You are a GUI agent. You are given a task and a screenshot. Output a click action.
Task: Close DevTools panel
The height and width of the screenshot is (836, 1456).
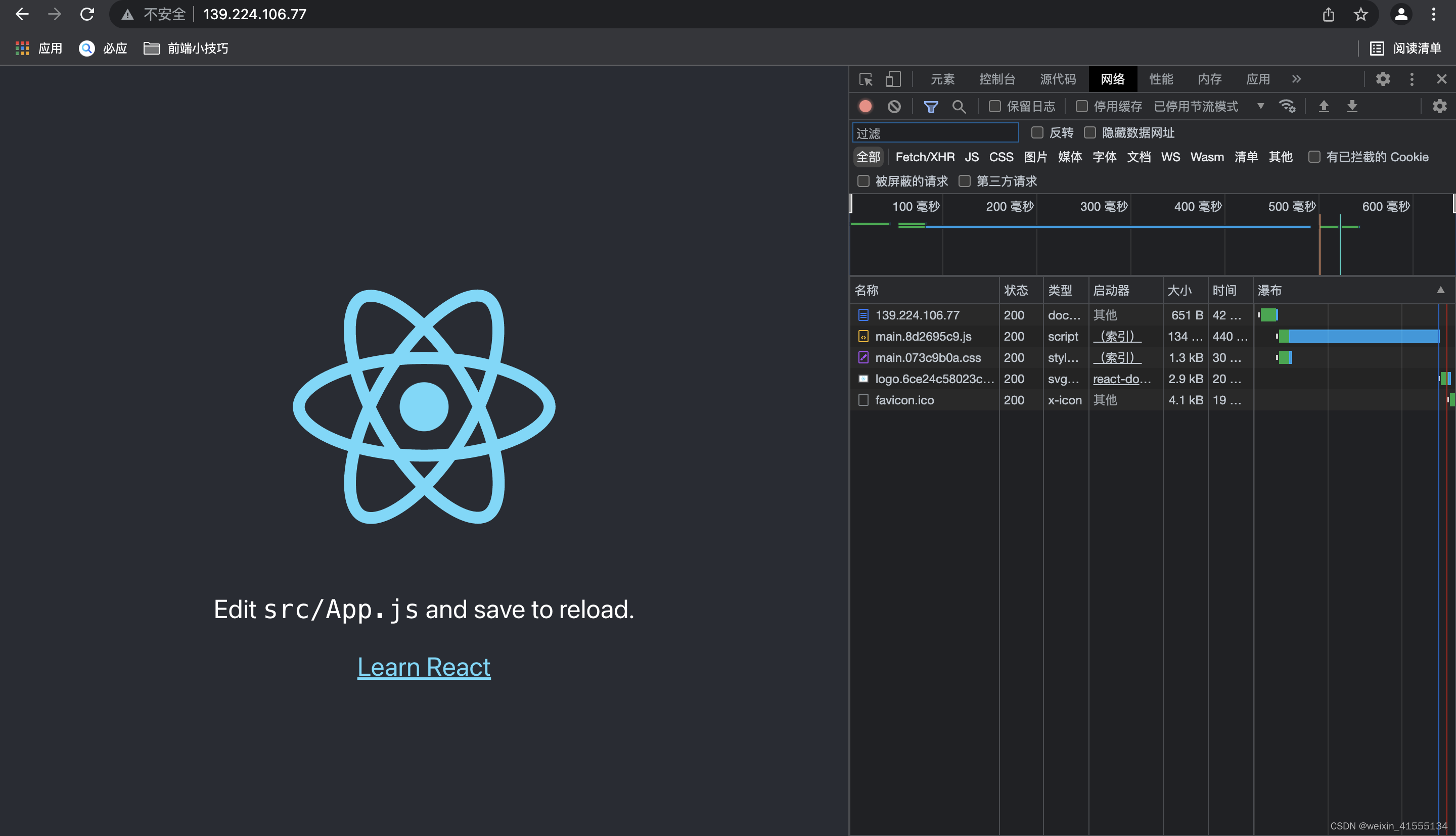pyautogui.click(x=1441, y=79)
